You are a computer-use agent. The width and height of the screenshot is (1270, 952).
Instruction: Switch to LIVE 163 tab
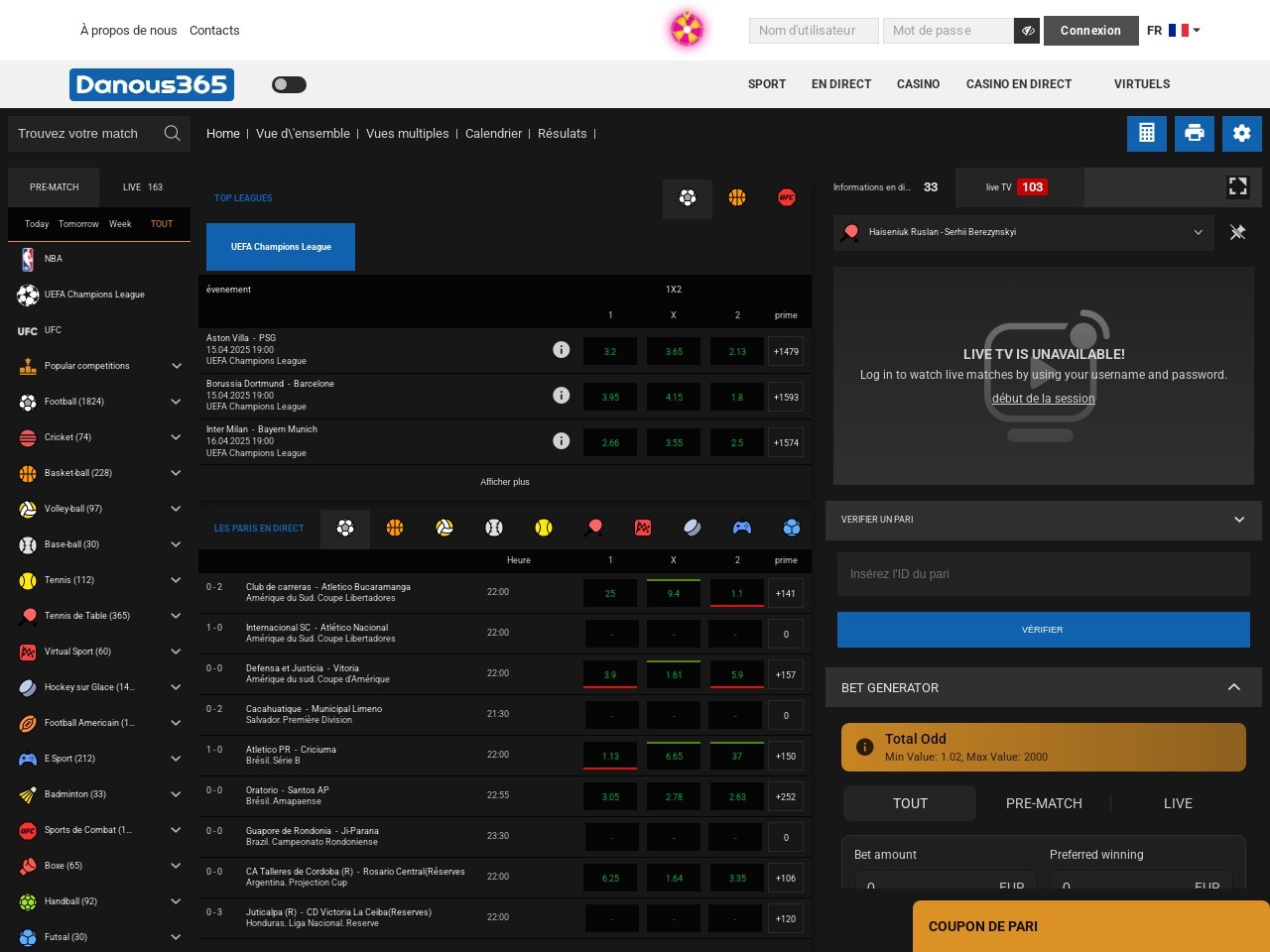(x=143, y=187)
